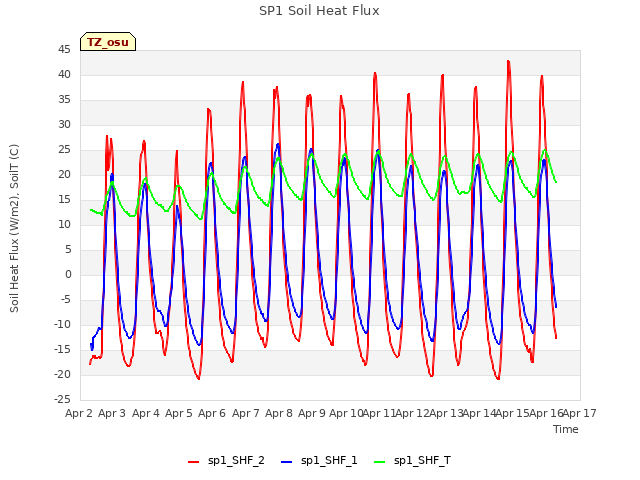Click the red sp1_SHF_2 legend color marker
Viewport: 640px width, 480px height.
pyautogui.click(x=193, y=462)
